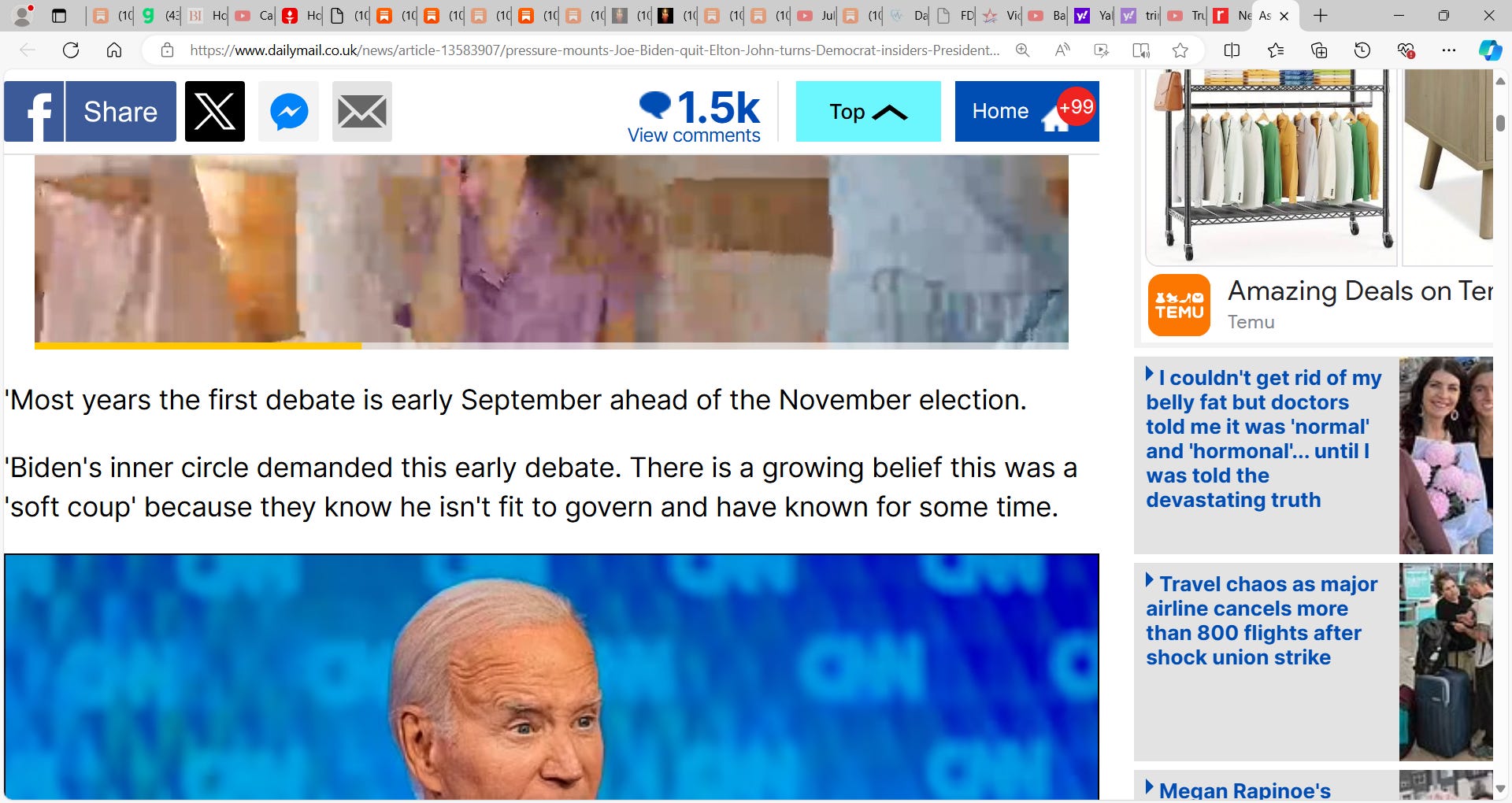Open split screen view icon
The width and height of the screenshot is (1512, 803).
click(x=1232, y=50)
